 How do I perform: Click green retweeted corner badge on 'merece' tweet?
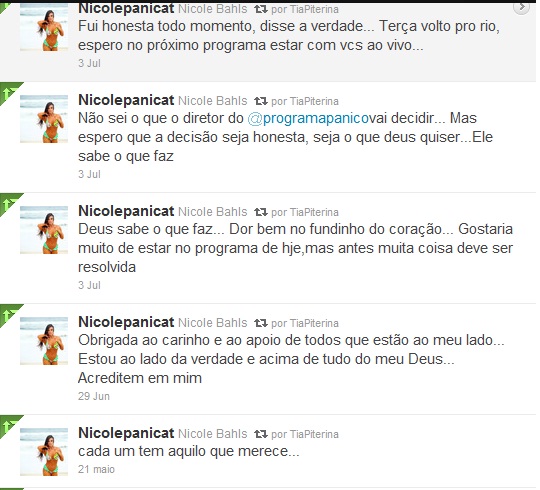(8, 424)
